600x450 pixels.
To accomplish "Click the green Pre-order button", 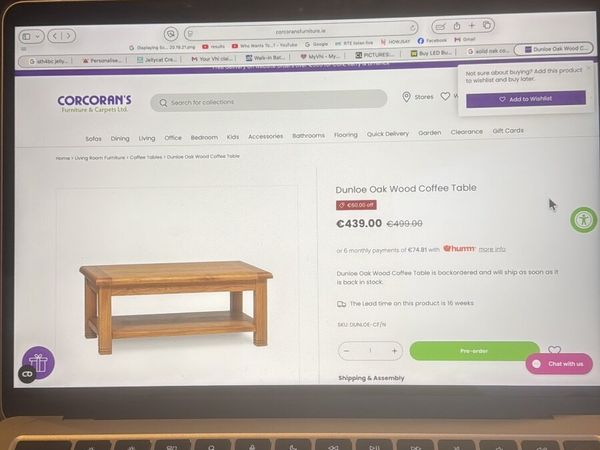I will [x=474, y=351].
